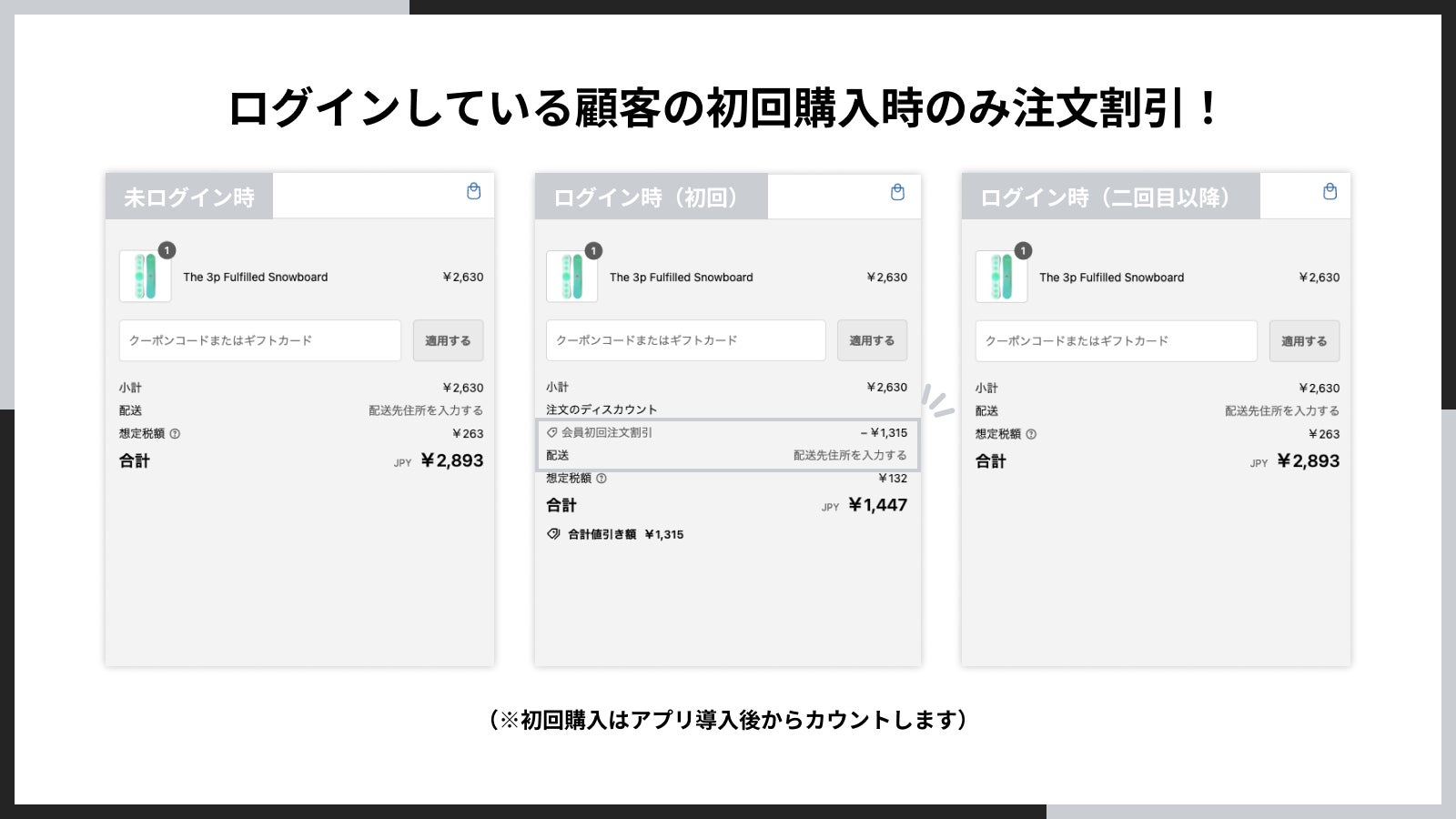This screenshot has width=1456, height=819.
Task: Click snowboard thumbnail in 未ログイン時 panel
Action: pos(146,277)
